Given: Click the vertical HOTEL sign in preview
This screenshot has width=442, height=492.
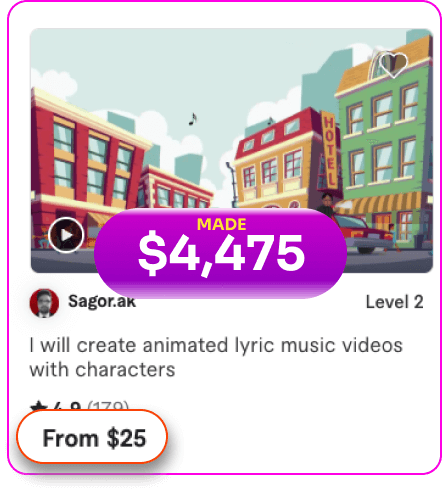Looking at the screenshot, I should click(x=329, y=150).
